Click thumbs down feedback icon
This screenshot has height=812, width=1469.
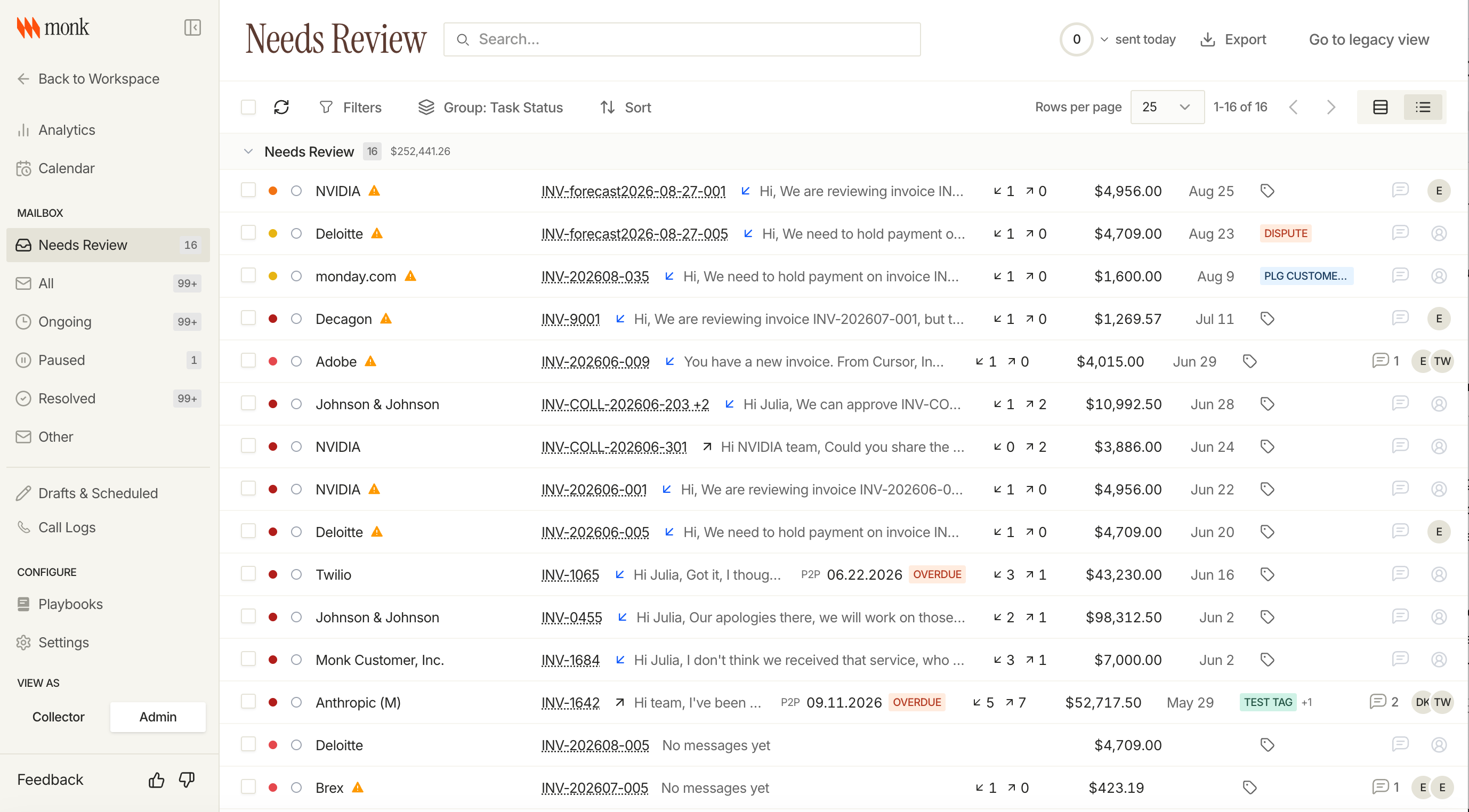point(187,779)
